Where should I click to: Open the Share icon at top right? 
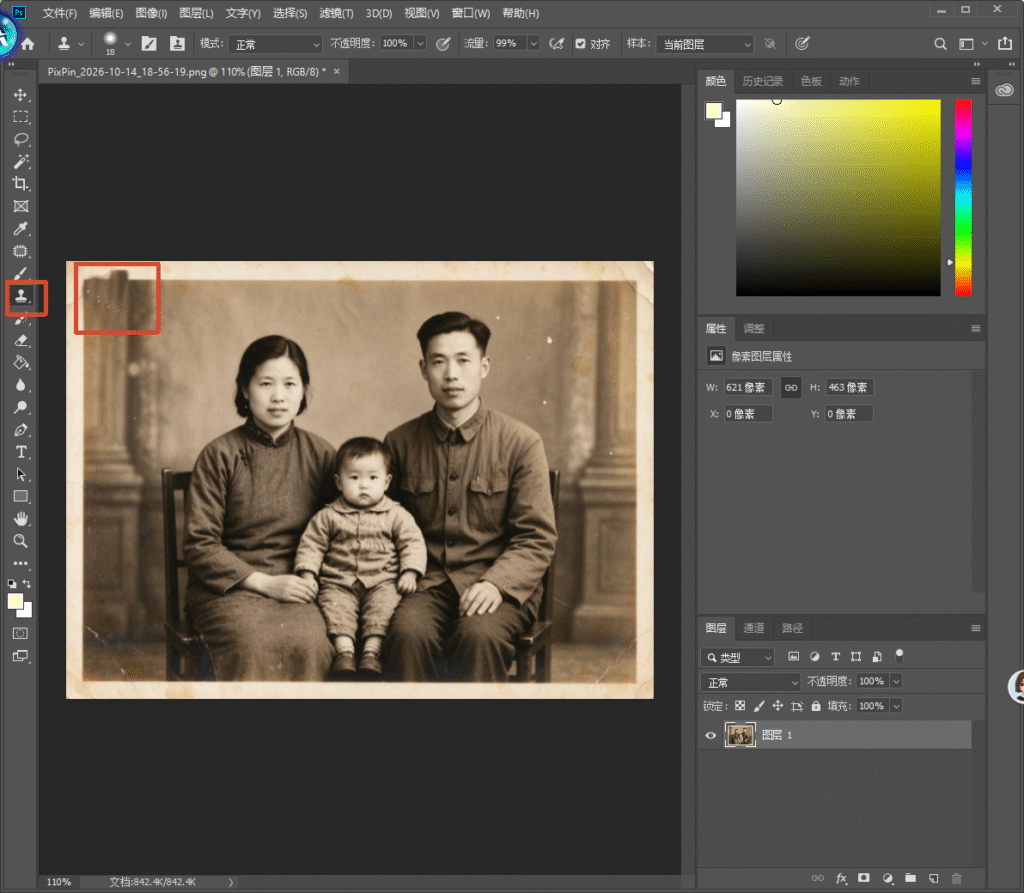(x=1005, y=44)
